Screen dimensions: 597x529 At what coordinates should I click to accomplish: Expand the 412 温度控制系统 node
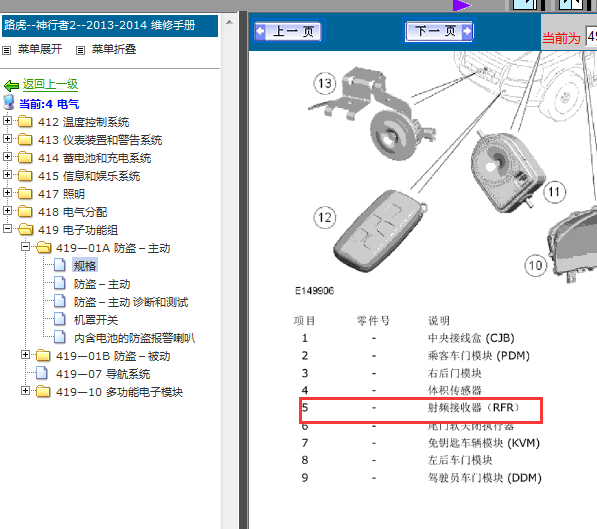pos(7,121)
